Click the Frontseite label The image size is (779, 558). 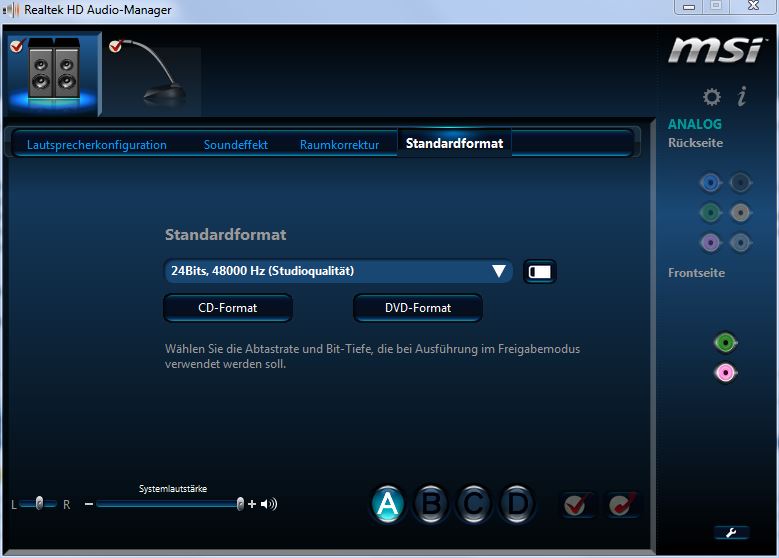696,273
